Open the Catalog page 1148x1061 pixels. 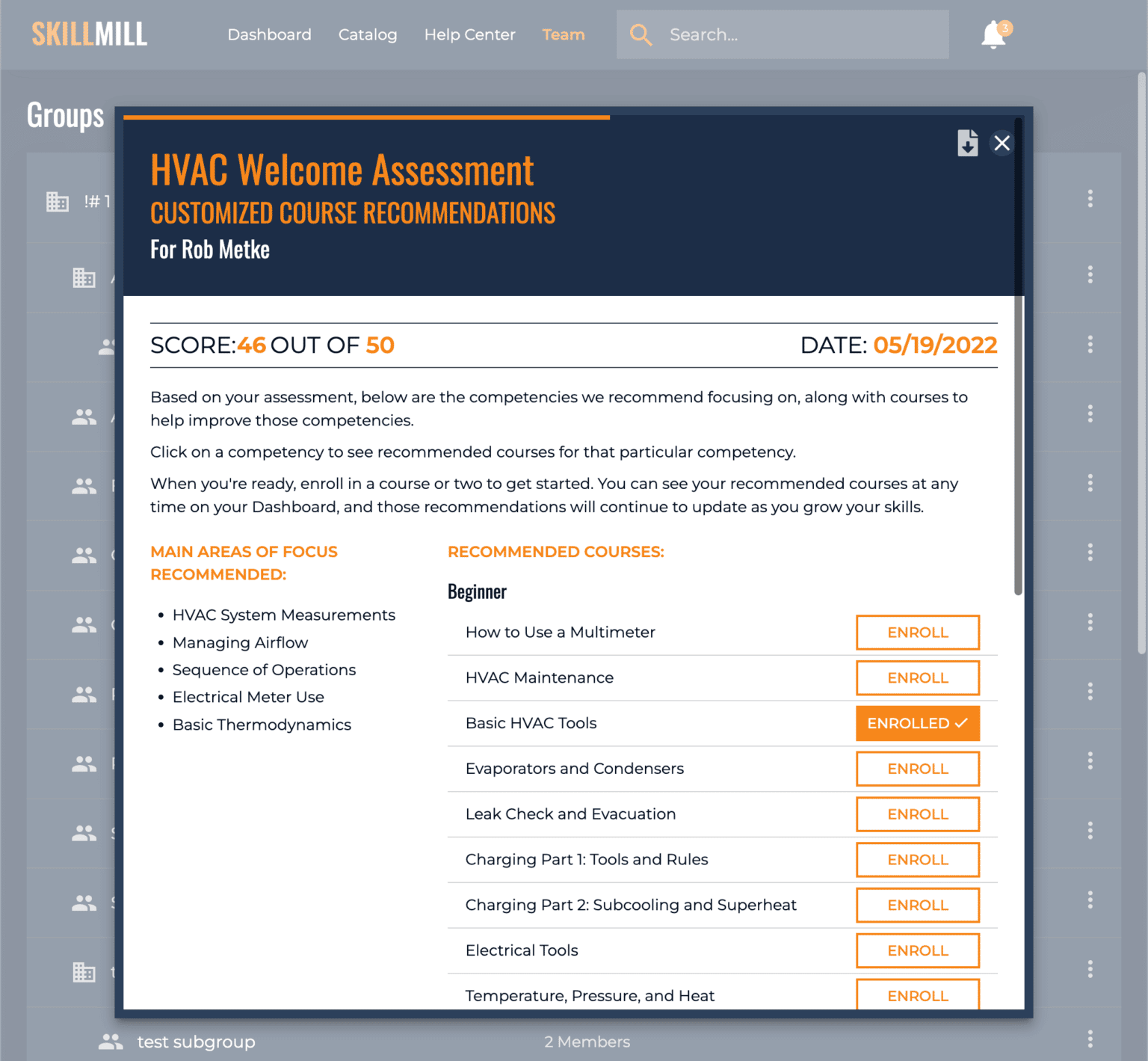tap(368, 34)
